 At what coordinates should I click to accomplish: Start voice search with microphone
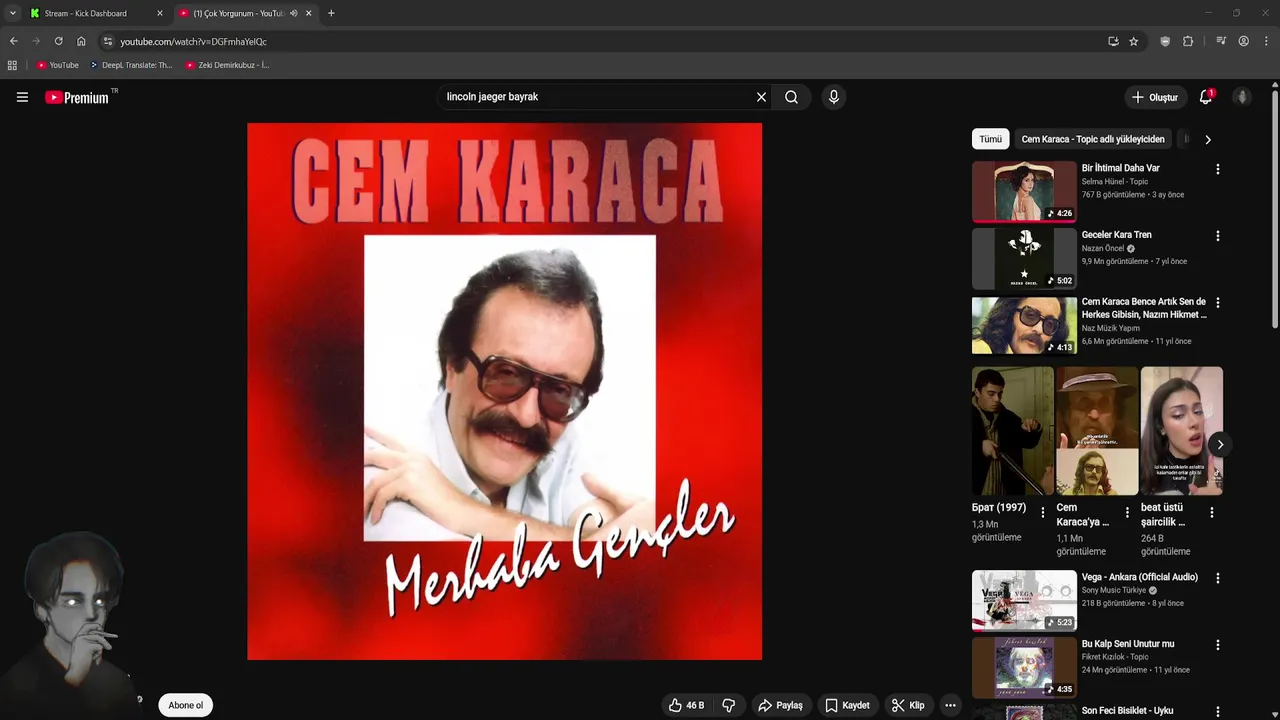(x=834, y=97)
